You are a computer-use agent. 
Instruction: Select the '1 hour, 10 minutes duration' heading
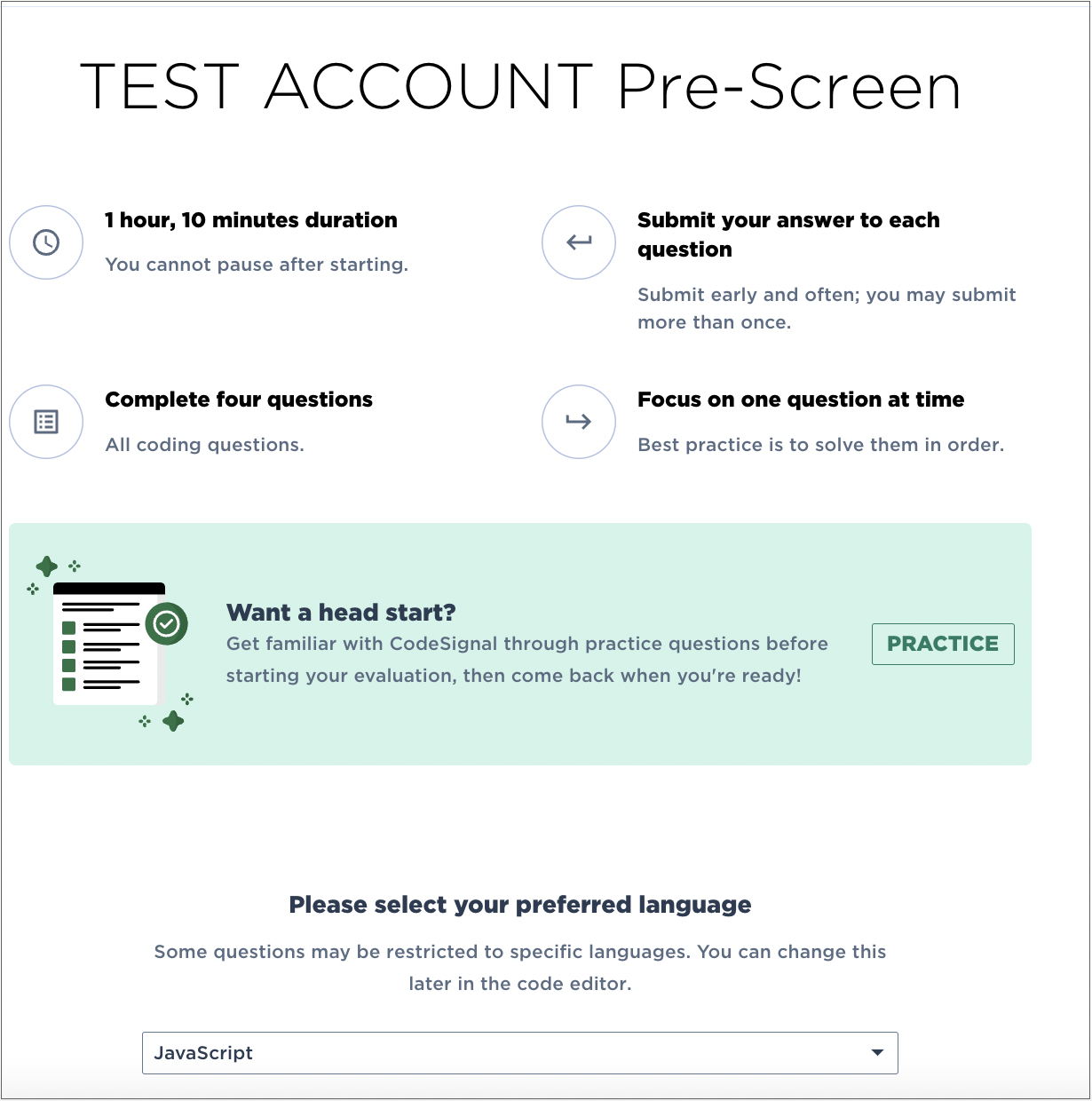tap(251, 220)
